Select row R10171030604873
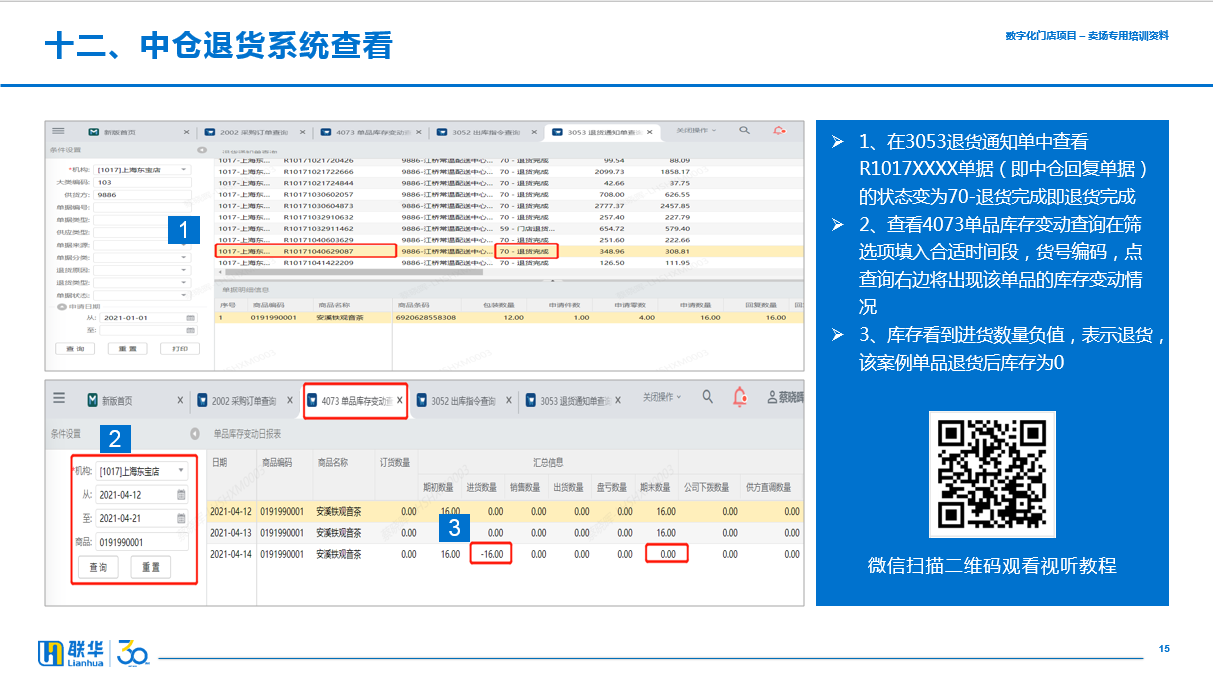 point(509,206)
